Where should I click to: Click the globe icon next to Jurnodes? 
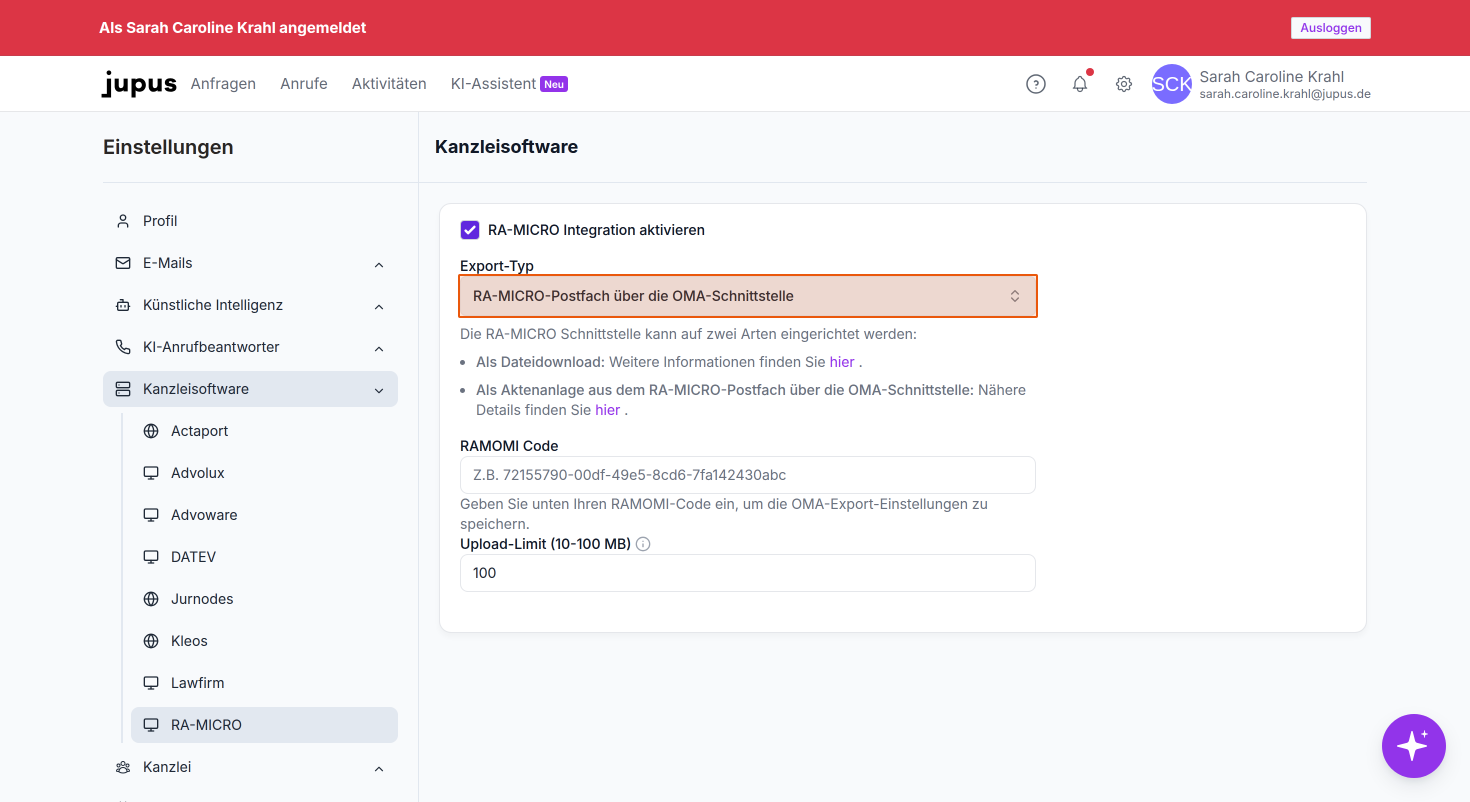151,599
